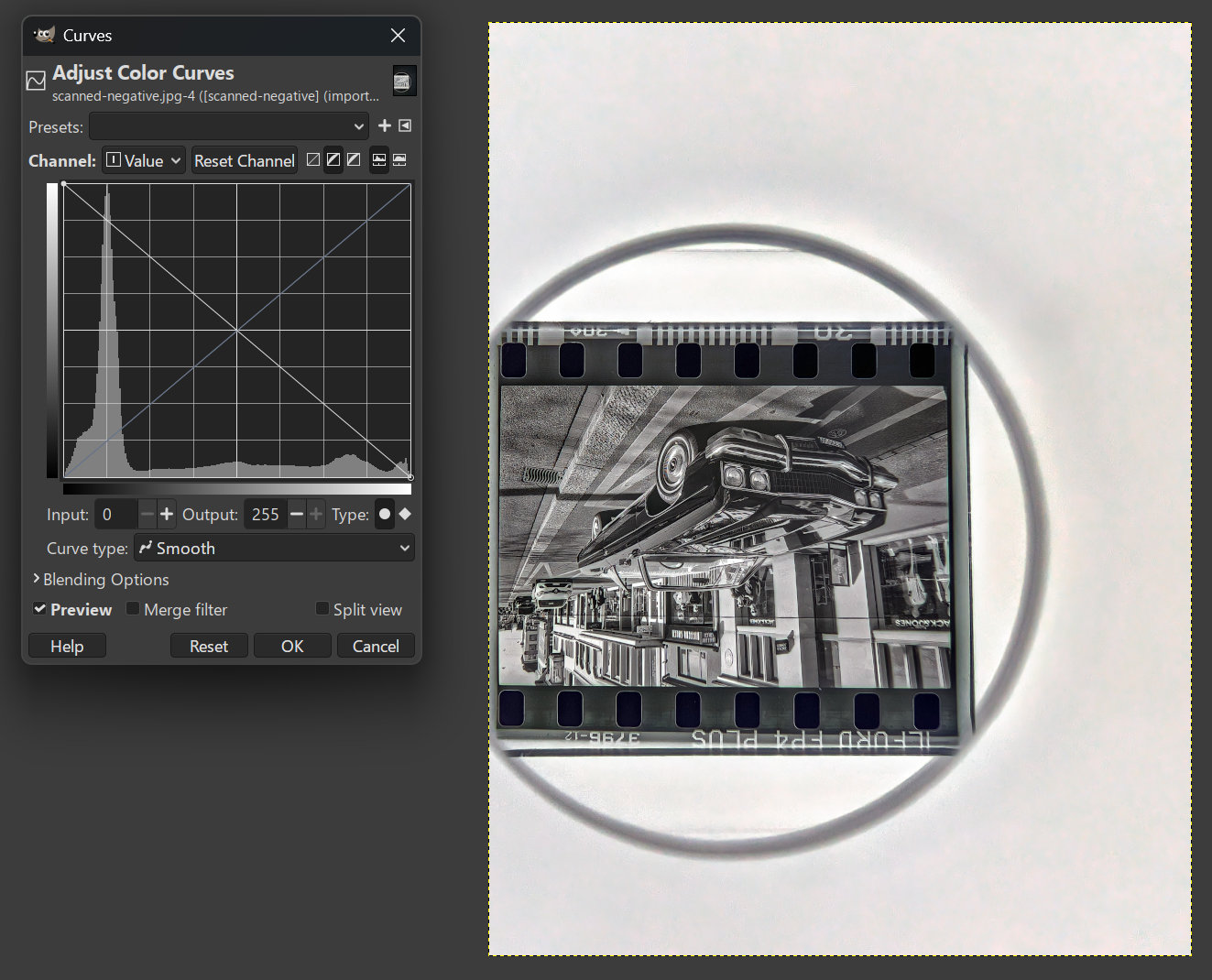1212x980 pixels.
Task: Enable the Merge filter checkbox
Action: [133, 609]
